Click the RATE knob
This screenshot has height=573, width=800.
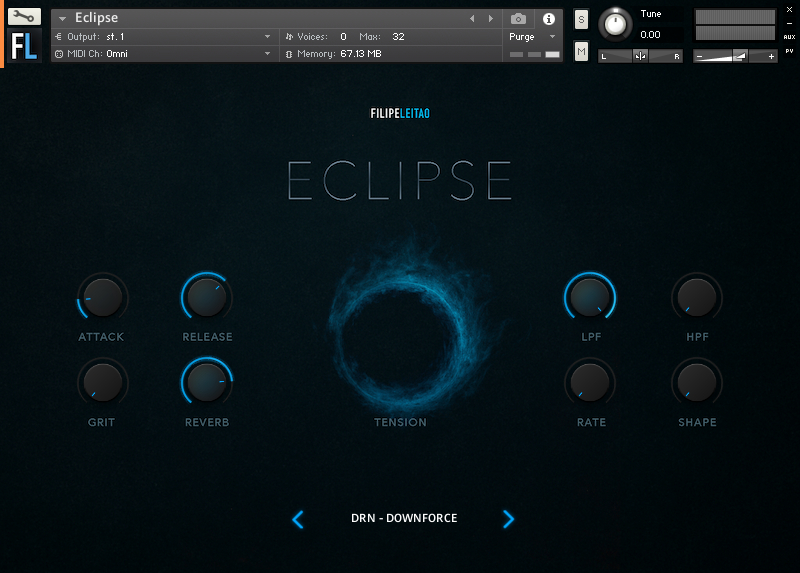(x=590, y=383)
